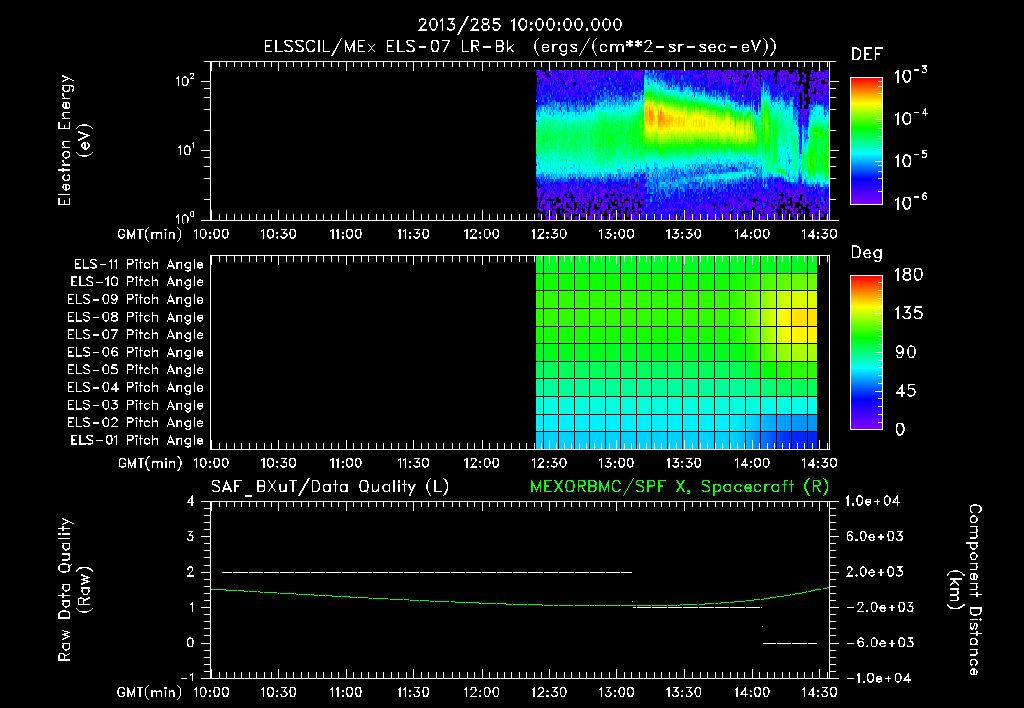Click the 1.0e+04 right-axis value

872,501
